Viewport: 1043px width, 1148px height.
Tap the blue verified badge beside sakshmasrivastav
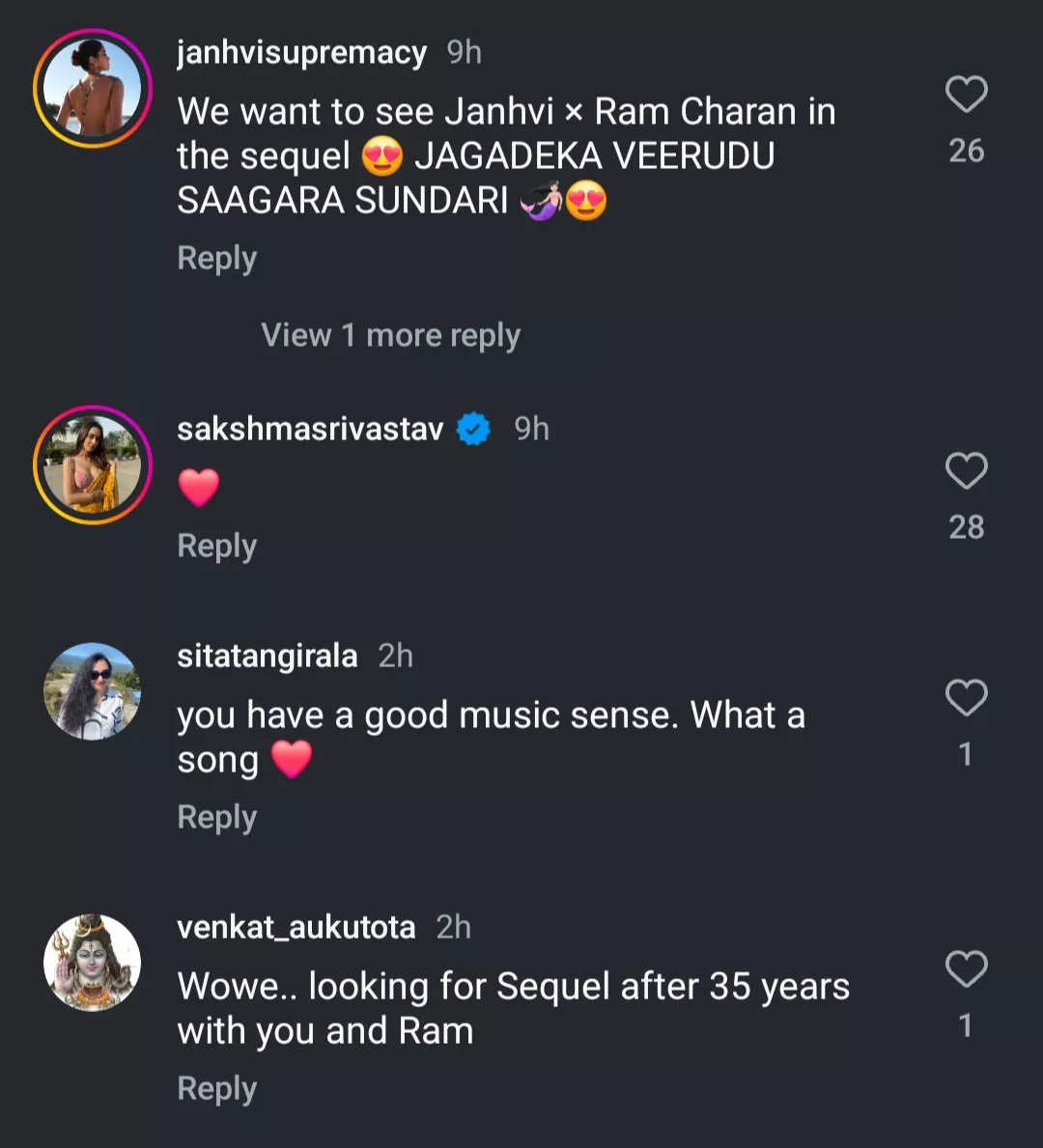(x=473, y=429)
